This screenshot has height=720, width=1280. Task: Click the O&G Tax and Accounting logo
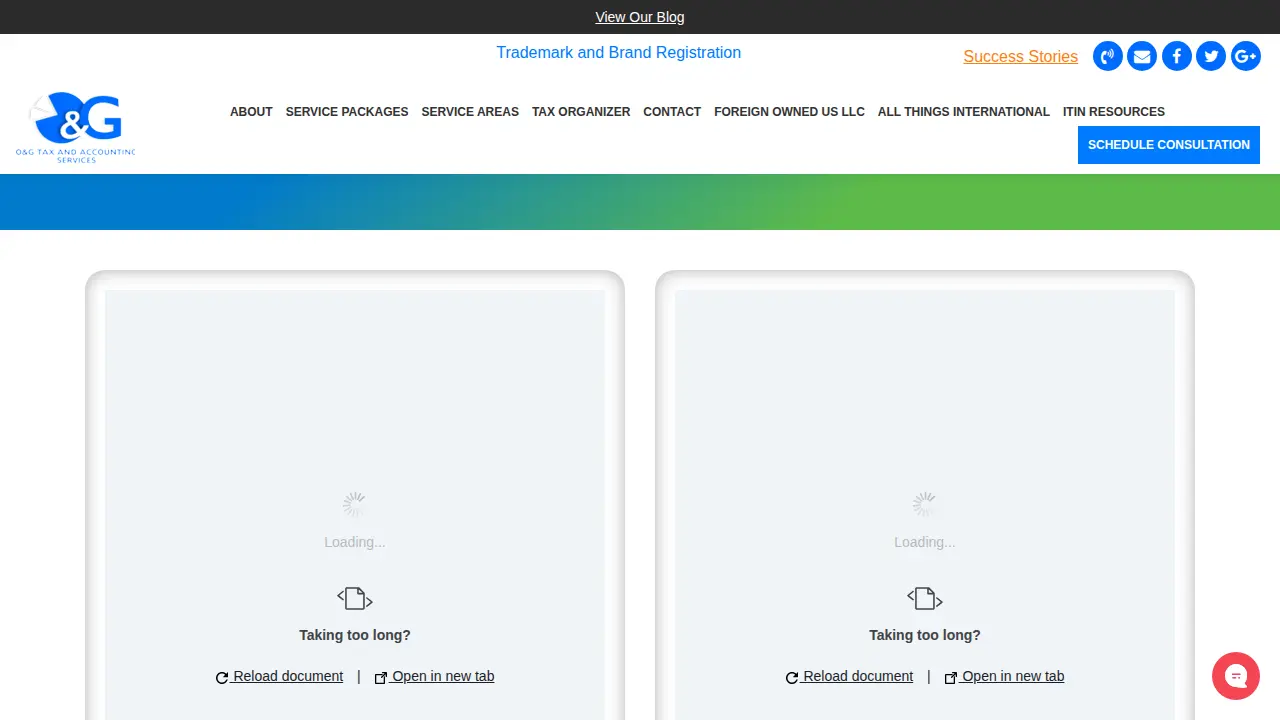[x=76, y=128]
